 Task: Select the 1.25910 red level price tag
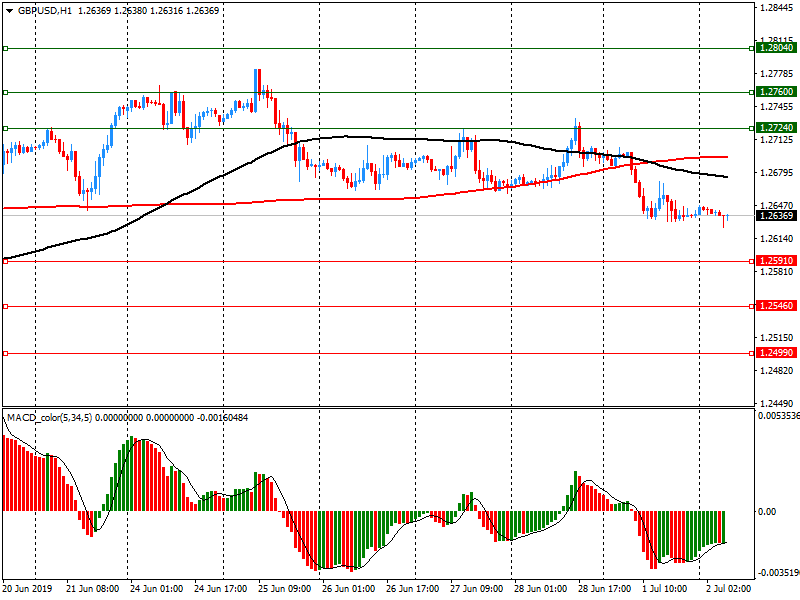(777, 261)
